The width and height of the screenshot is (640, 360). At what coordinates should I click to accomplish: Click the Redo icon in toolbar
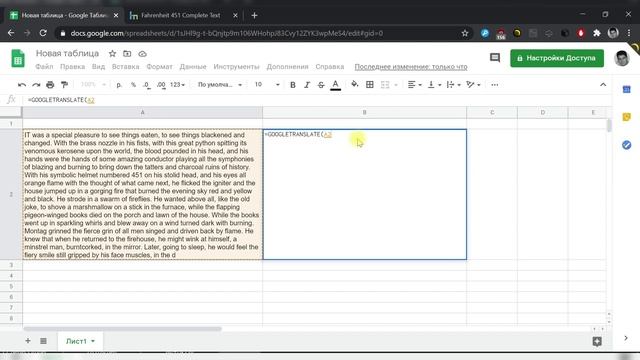pos(36,85)
